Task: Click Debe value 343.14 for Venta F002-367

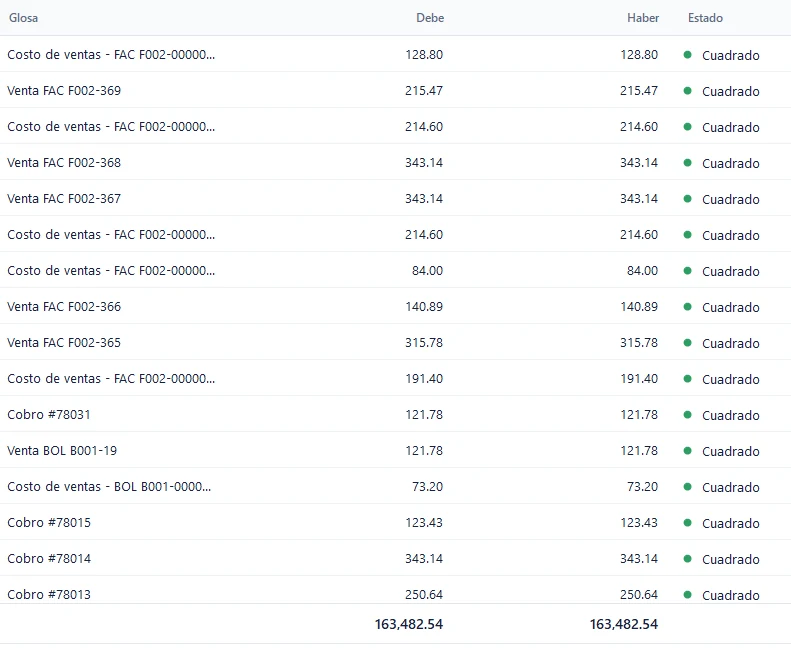Action: coord(424,199)
